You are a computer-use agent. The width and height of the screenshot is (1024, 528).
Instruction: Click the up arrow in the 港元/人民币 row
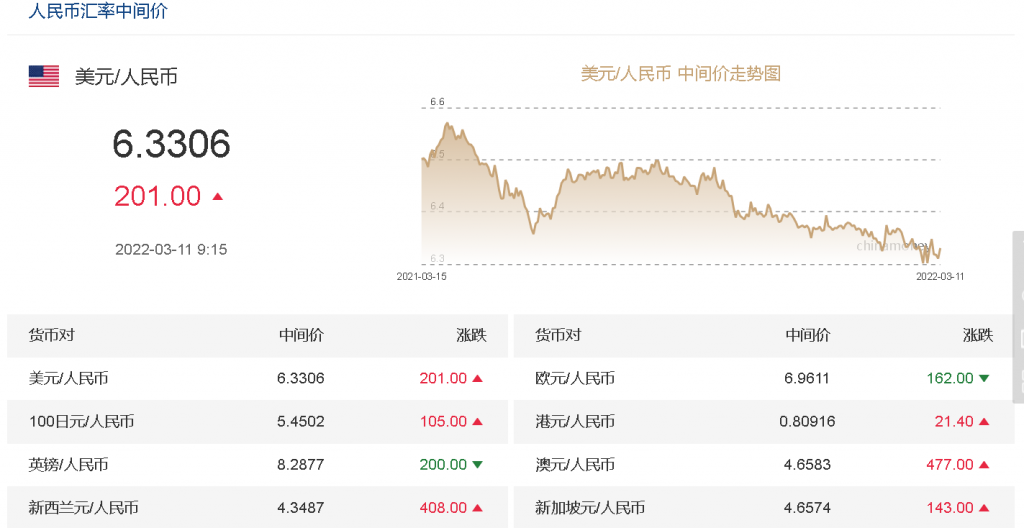tap(984, 422)
